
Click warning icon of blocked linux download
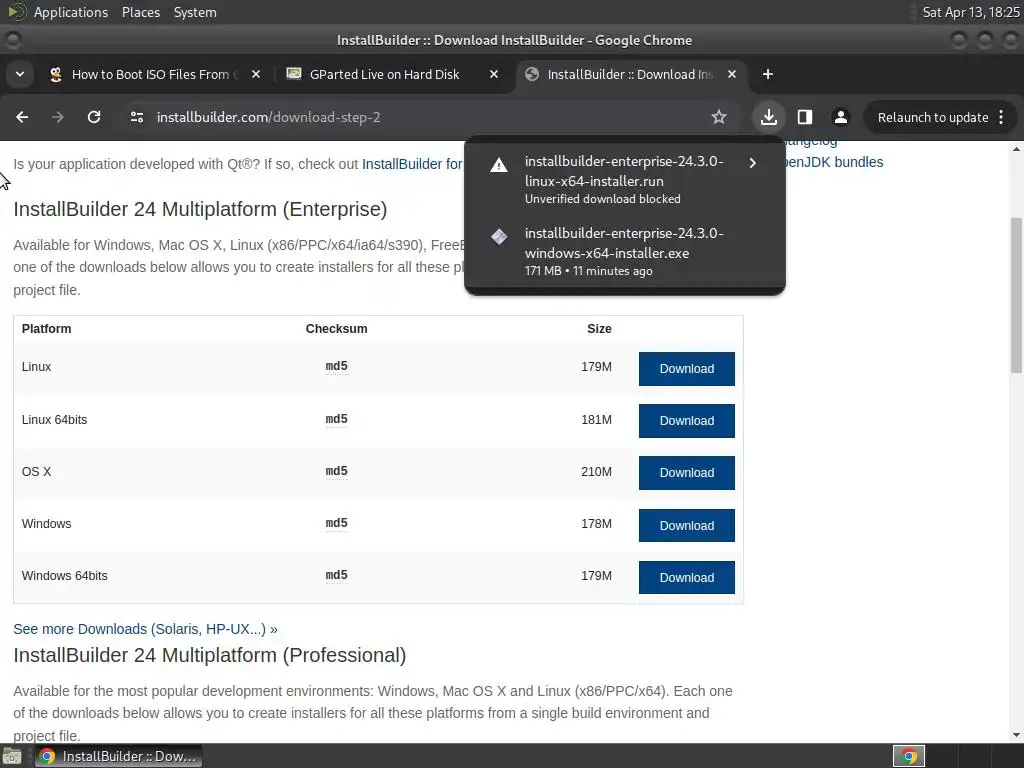(499, 165)
